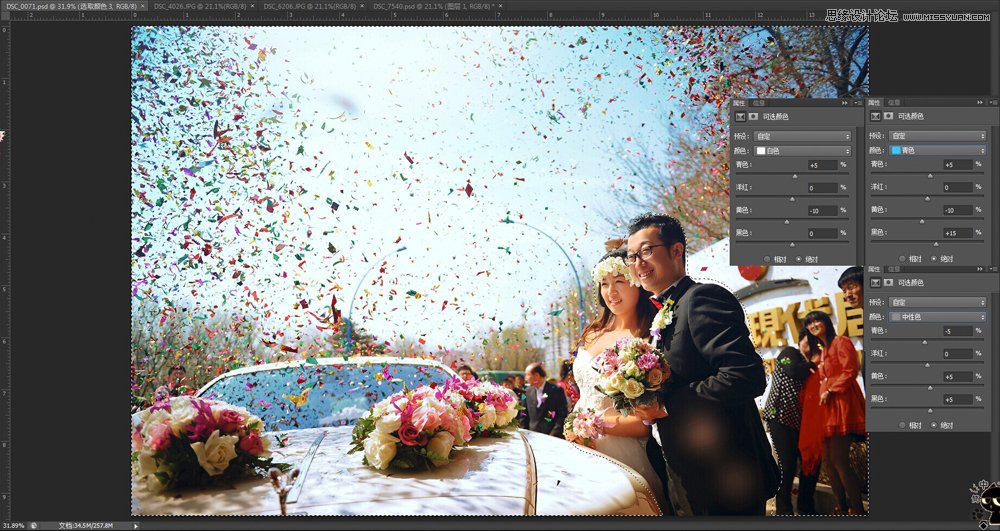The image size is (1000, 531).
Task: Click the 青色 -5 value field in the 中性色 panel
Action: [x=958, y=331]
